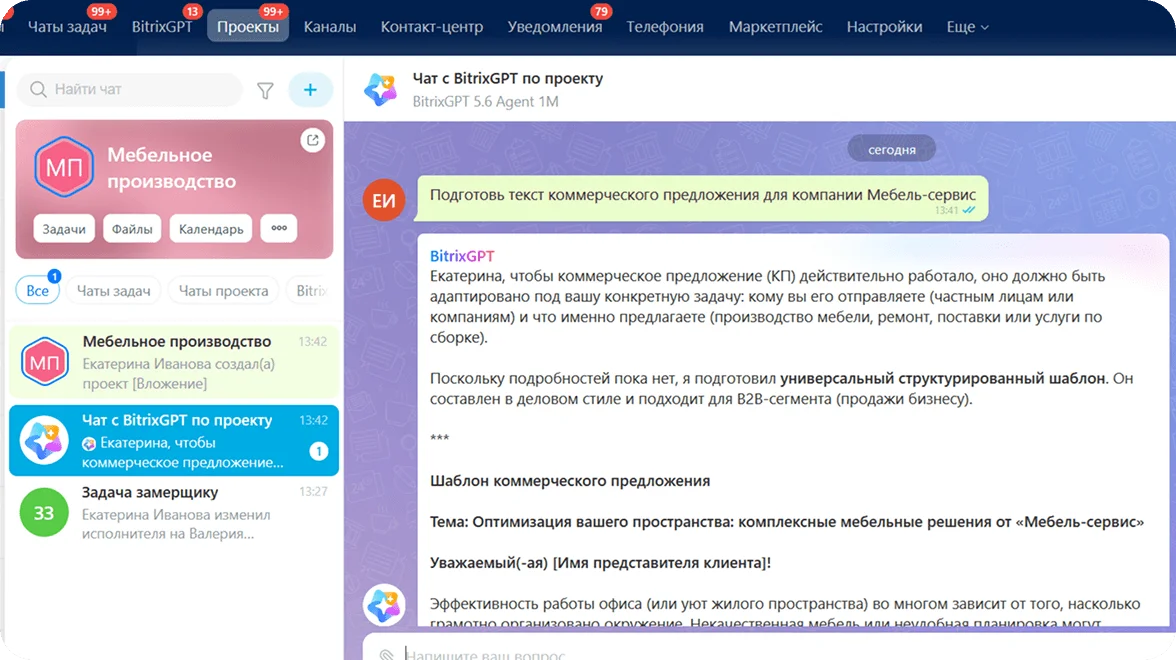
Task: Go to Контакт-центр tab
Action: (432, 27)
